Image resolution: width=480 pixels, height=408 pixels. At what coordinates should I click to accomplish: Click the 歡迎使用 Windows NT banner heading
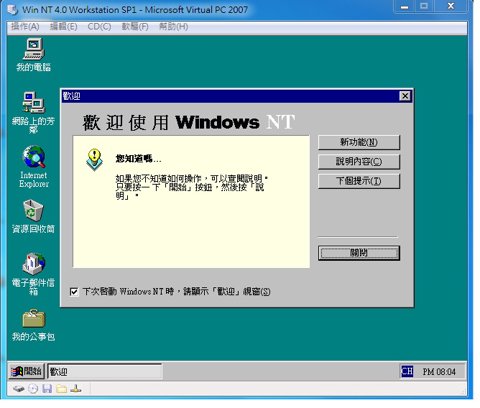[x=189, y=123]
